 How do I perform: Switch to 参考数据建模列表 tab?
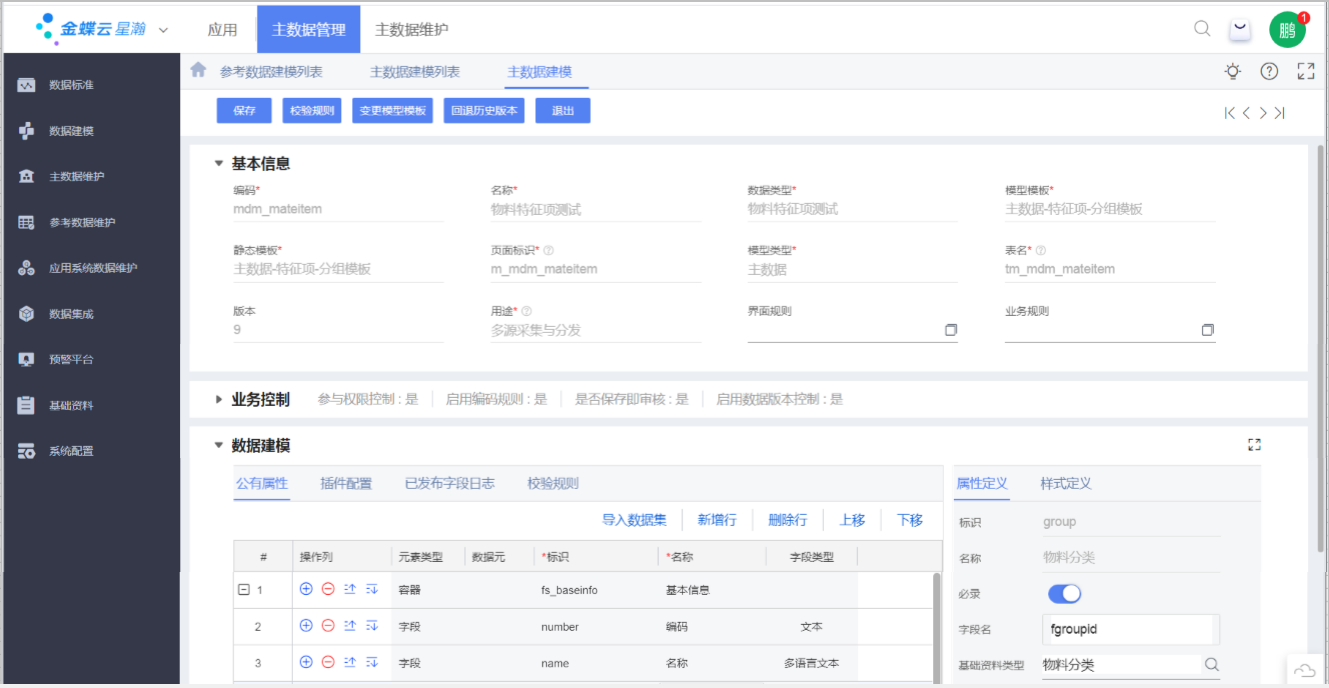coord(271,72)
